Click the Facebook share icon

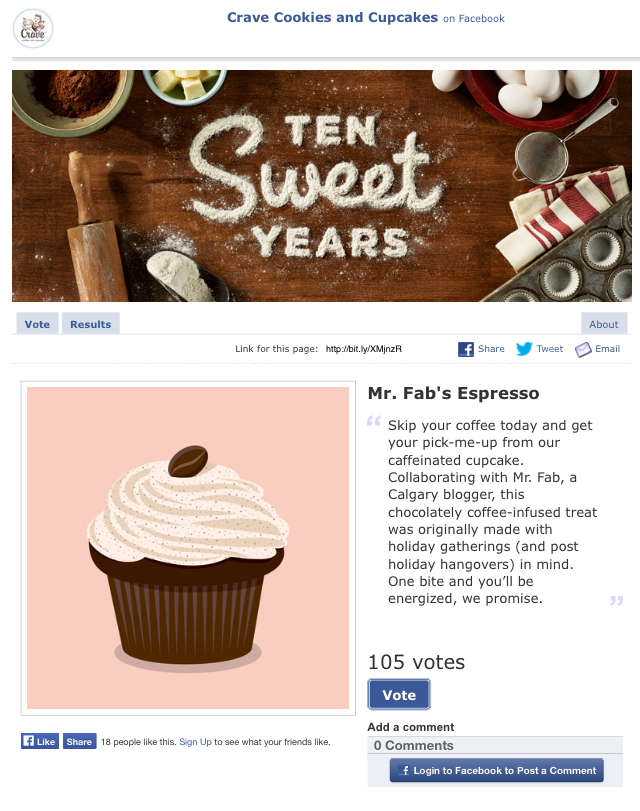[x=466, y=349]
